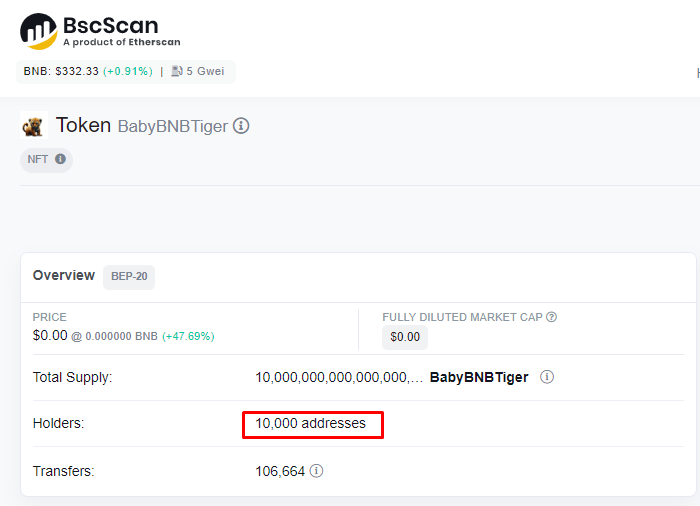Click the truncated total supply number

point(339,377)
